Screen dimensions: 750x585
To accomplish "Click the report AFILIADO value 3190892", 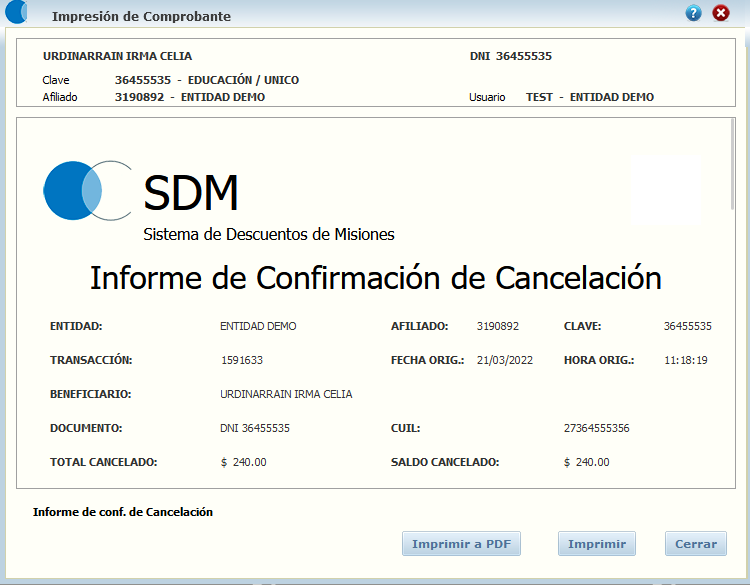I will pyautogui.click(x=497, y=326).
